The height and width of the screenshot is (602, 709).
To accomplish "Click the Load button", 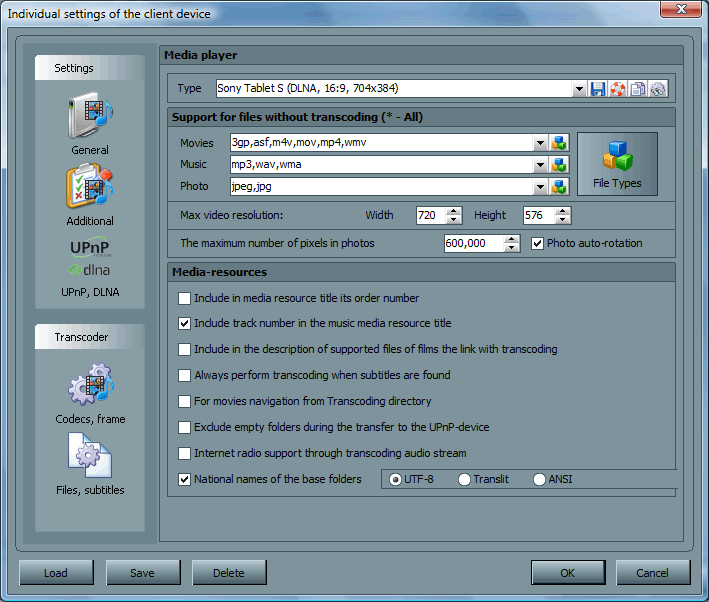I will click(56, 573).
